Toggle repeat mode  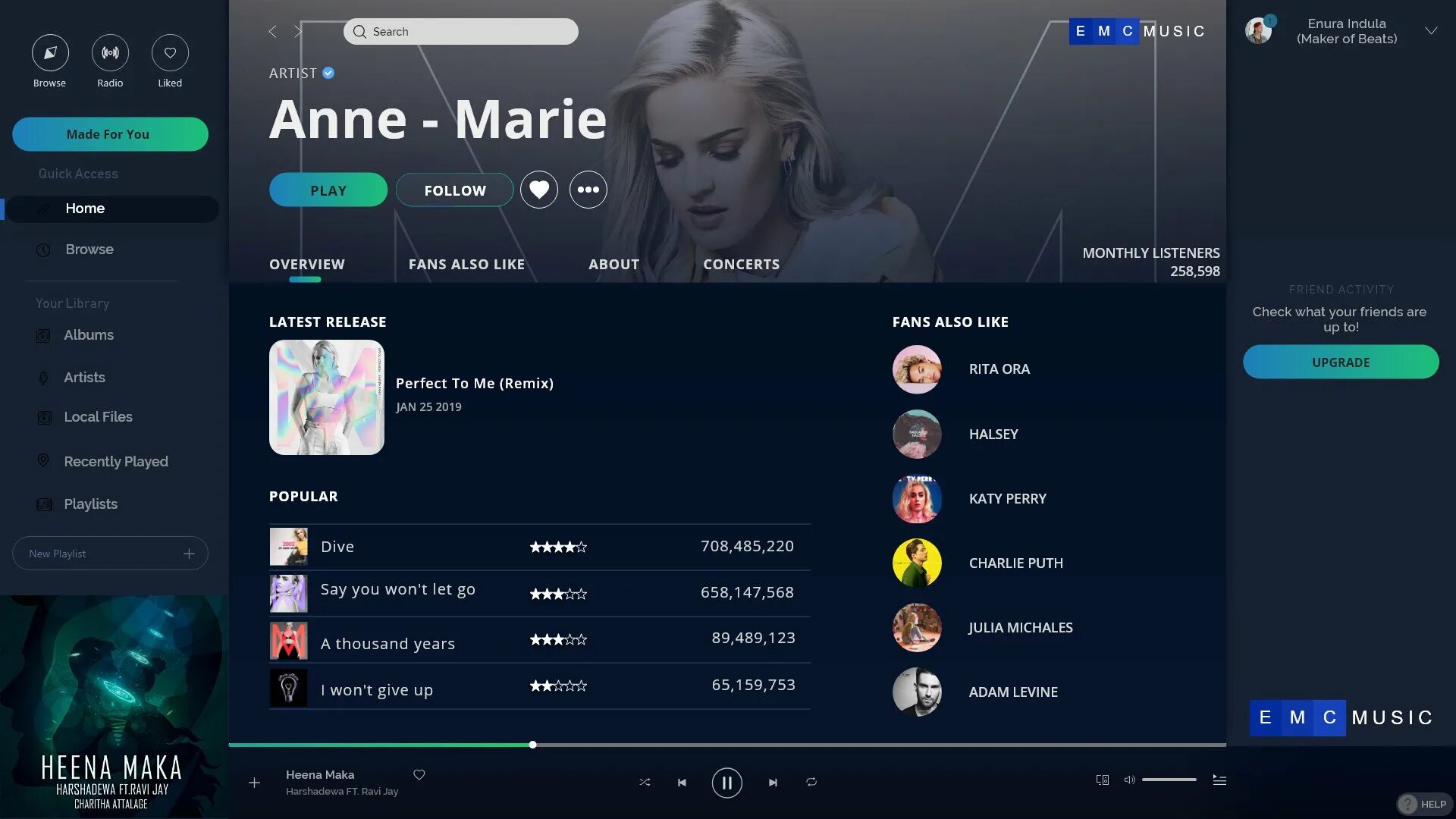[811, 783]
